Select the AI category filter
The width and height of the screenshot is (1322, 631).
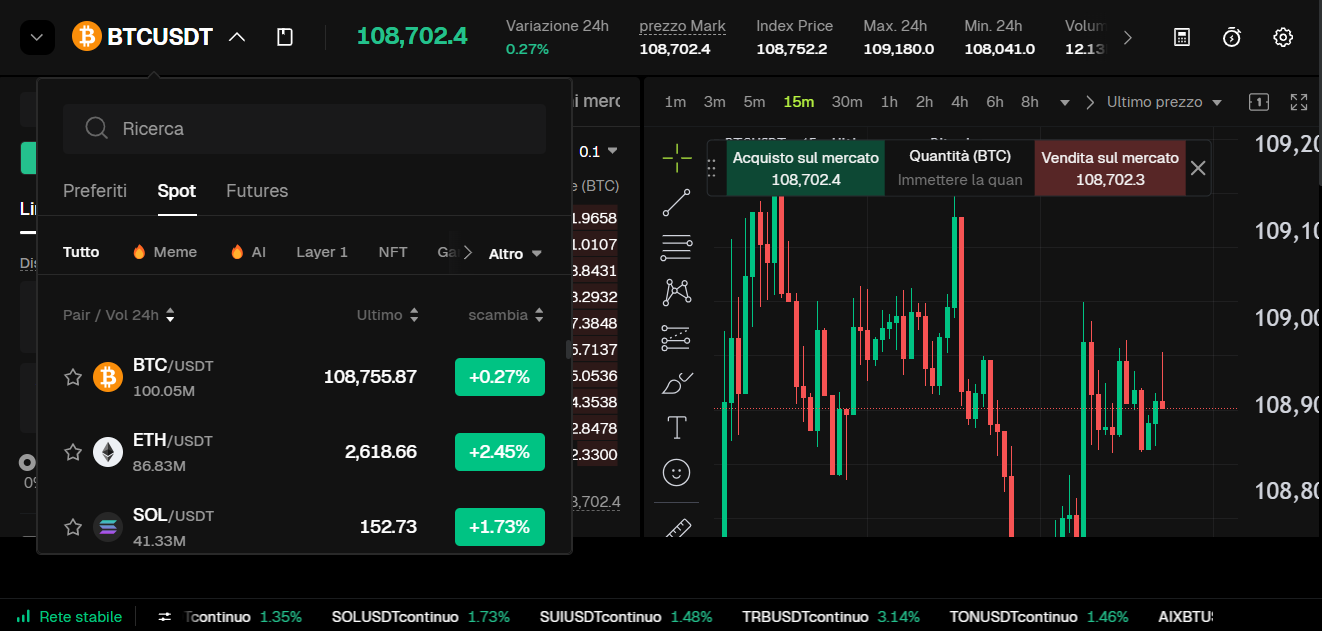(248, 252)
